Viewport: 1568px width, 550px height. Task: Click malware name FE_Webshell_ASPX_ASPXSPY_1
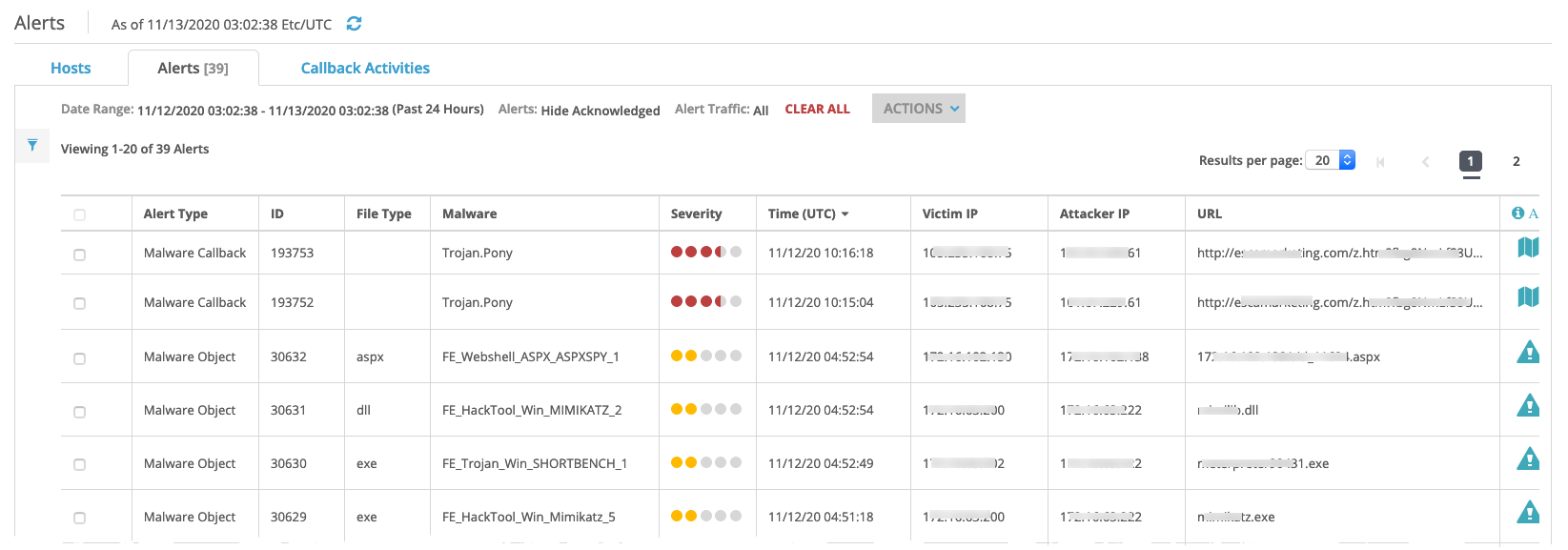coord(531,356)
